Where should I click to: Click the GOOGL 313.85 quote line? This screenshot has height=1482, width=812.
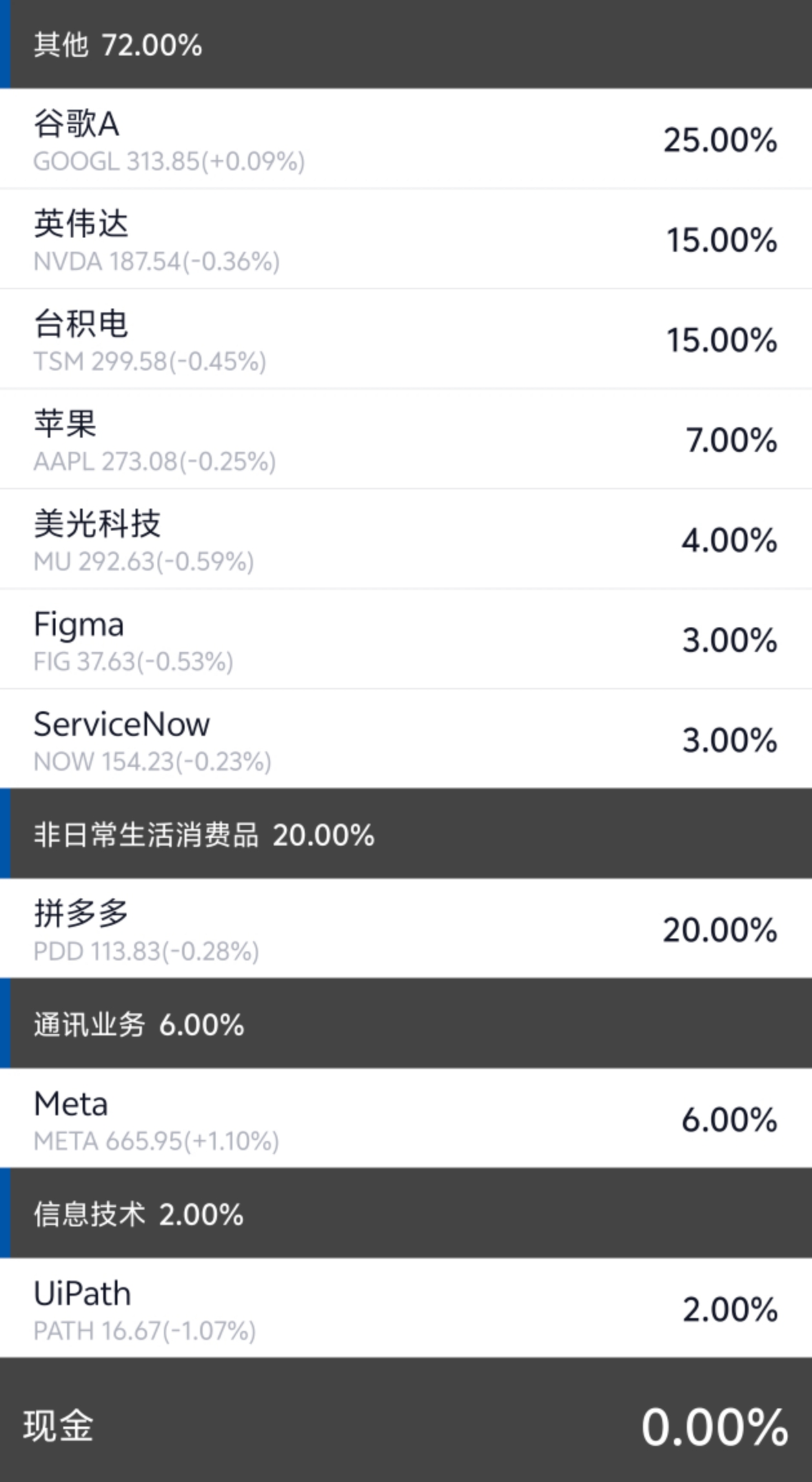pos(169,161)
